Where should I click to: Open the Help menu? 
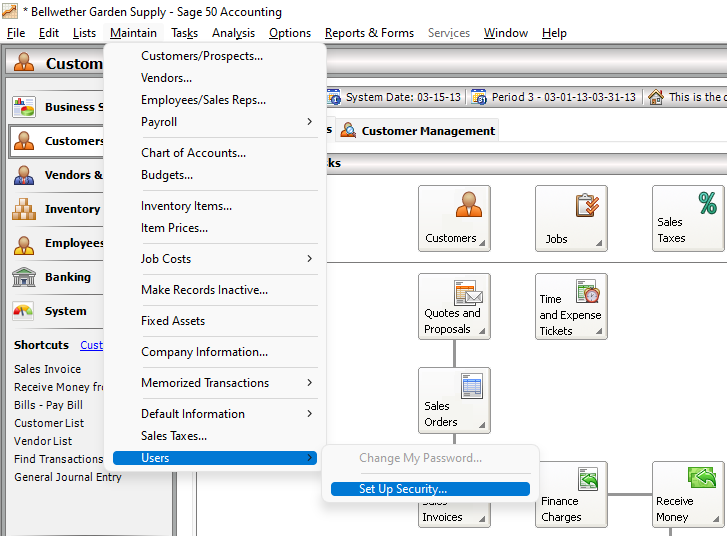coord(554,33)
